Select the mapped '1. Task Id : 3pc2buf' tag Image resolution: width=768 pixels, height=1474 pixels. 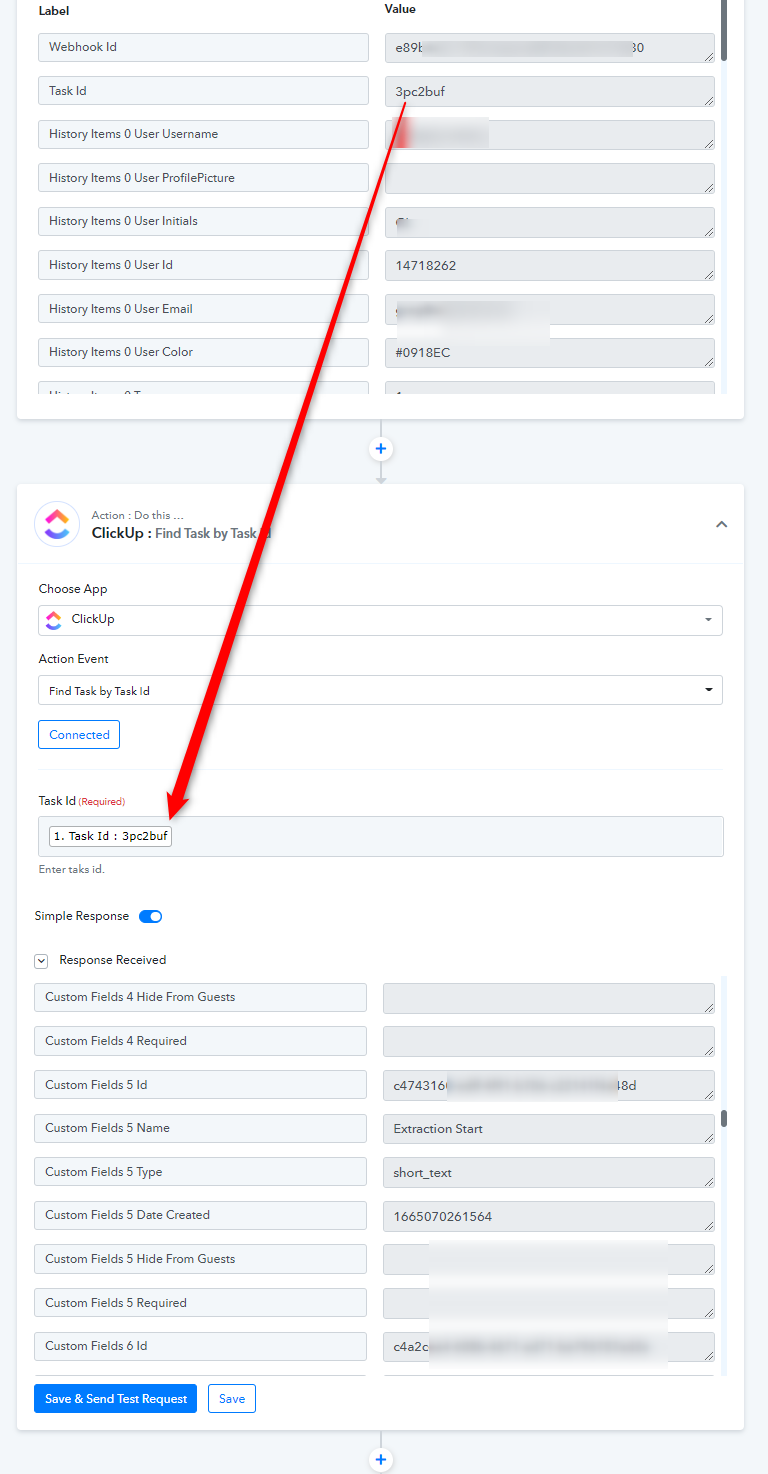click(110, 836)
